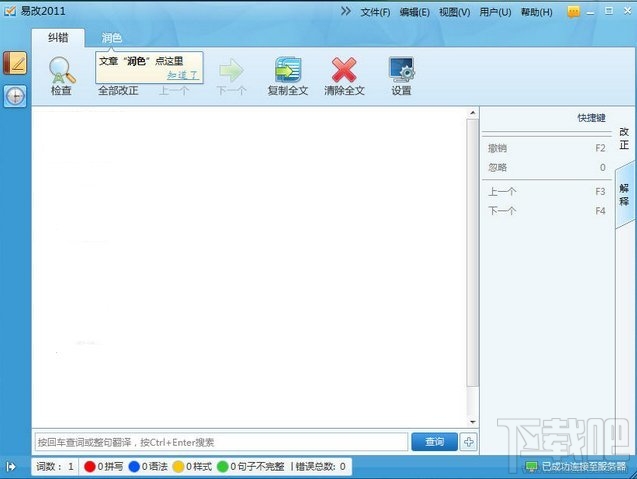Click 忽略 in the shortcut panel

click(x=547, y=167)
